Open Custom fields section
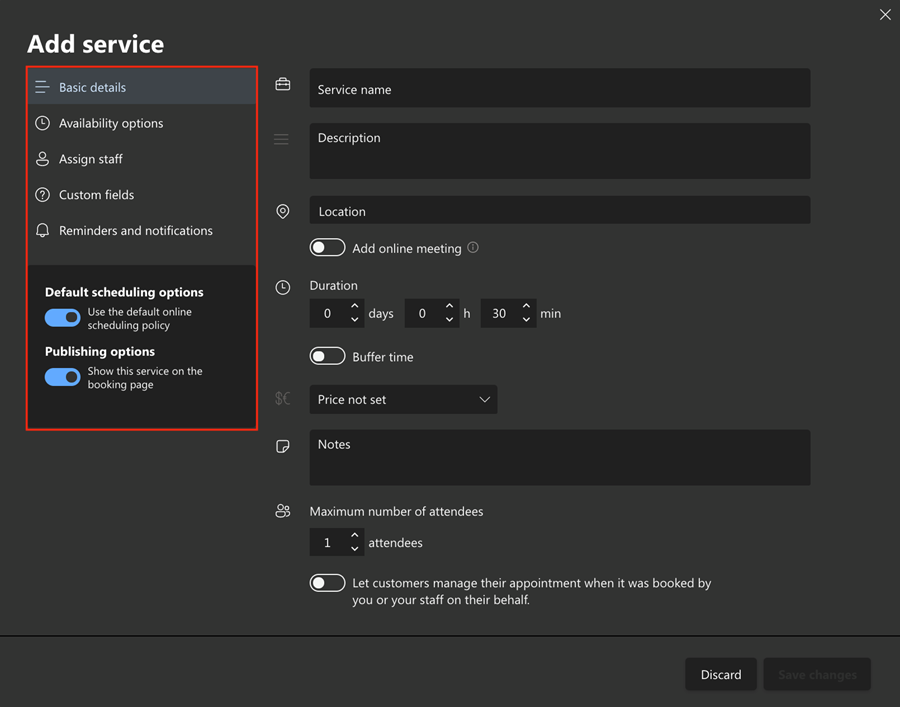The height and width of the screenshot is (707, 900). coord(142,195)
